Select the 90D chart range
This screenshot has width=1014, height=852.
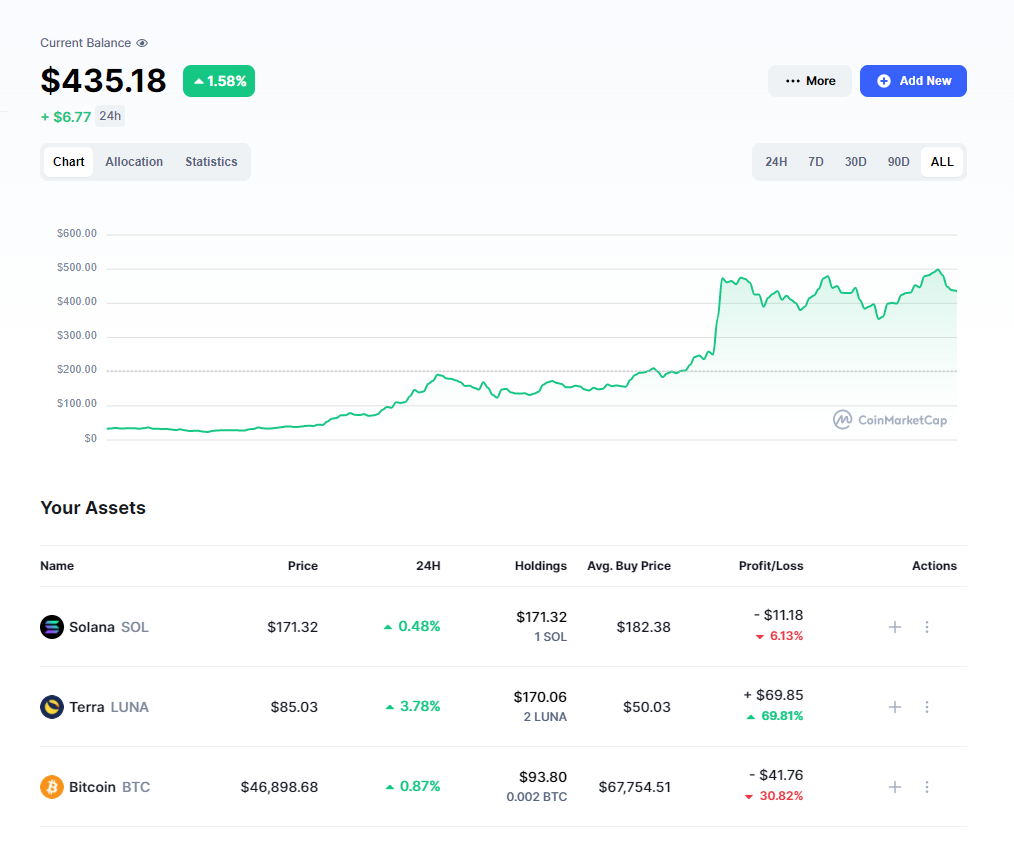[x=898, y=162]
